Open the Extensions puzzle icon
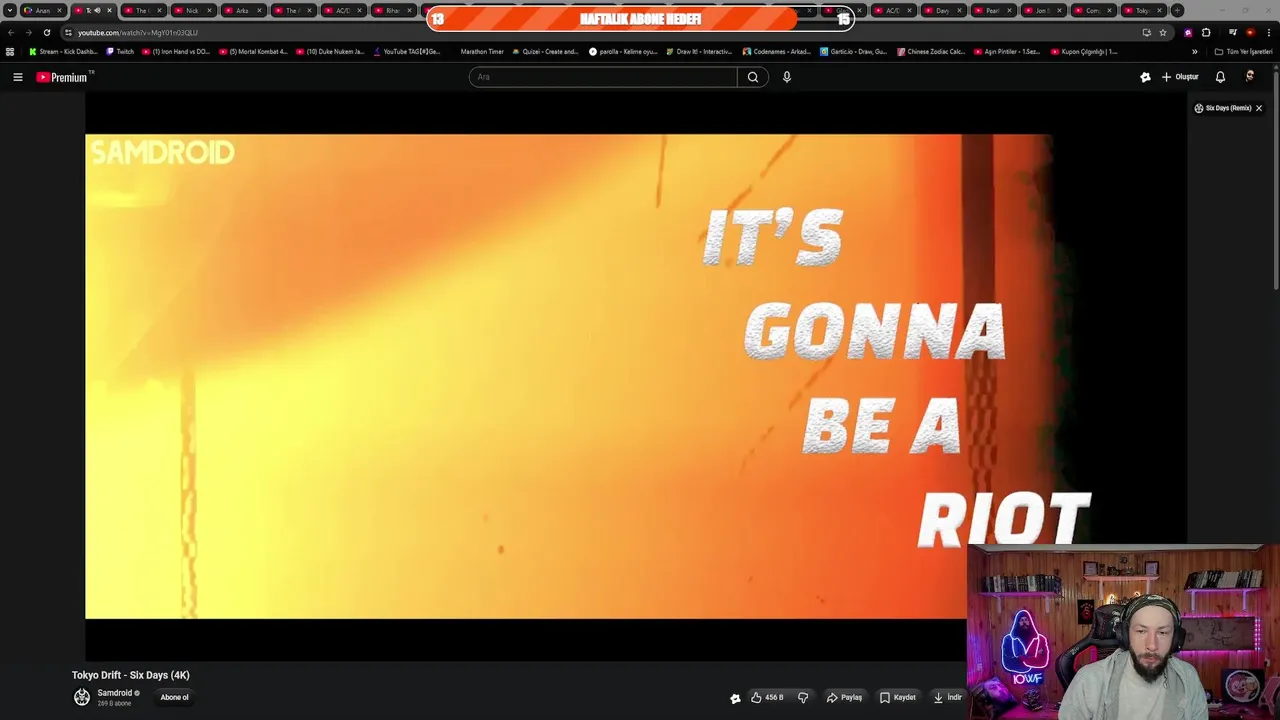This screenshot has width=1280, height=720. 1206,32
